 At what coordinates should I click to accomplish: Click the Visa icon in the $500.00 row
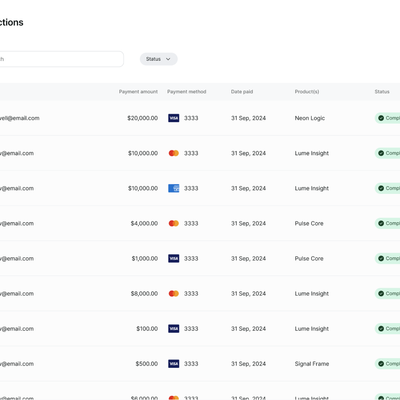[x=174, y=364]
